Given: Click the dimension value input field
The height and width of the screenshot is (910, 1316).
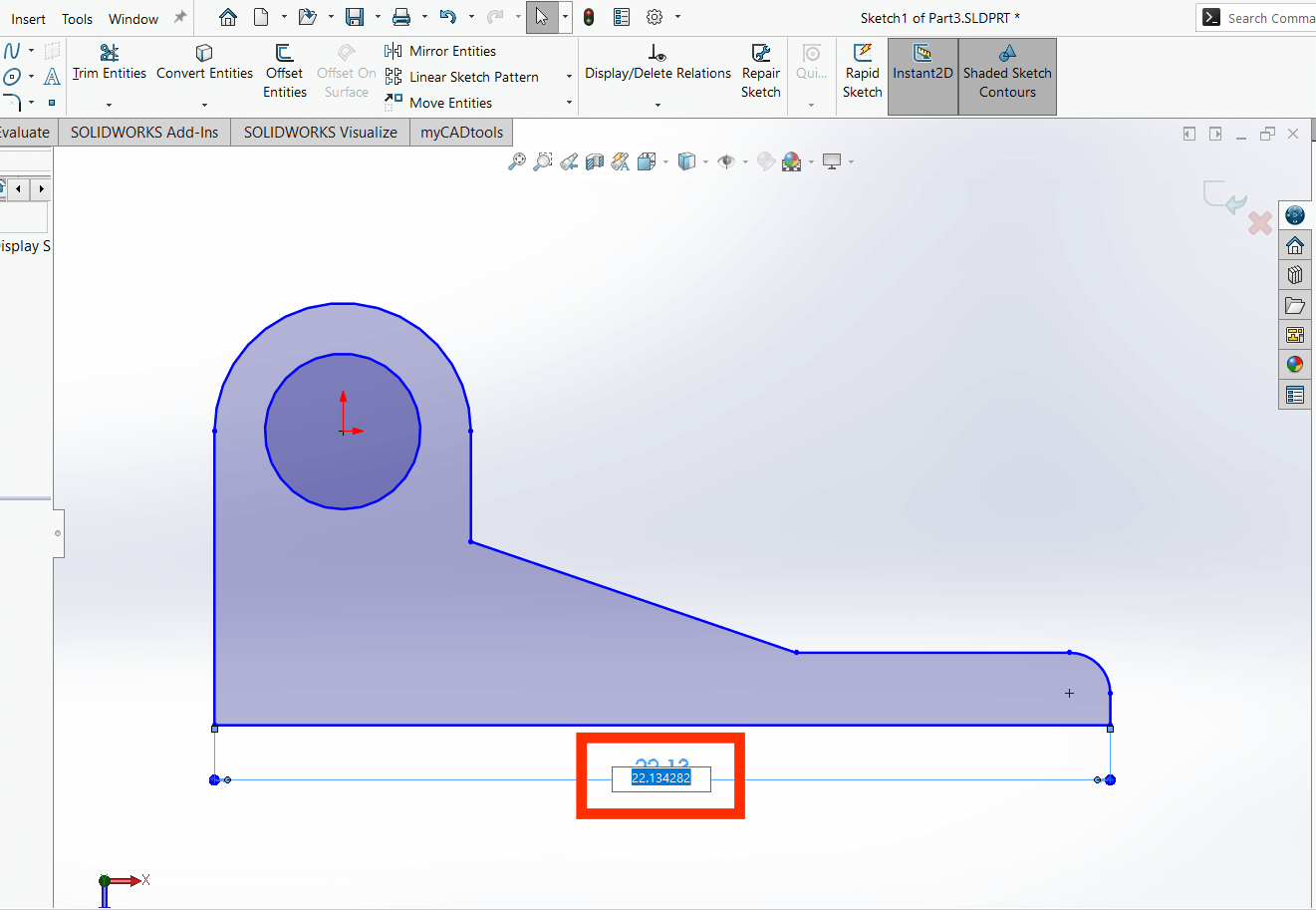Looking at the screenshot, I should pyautogui.click(x=659, y=778).
